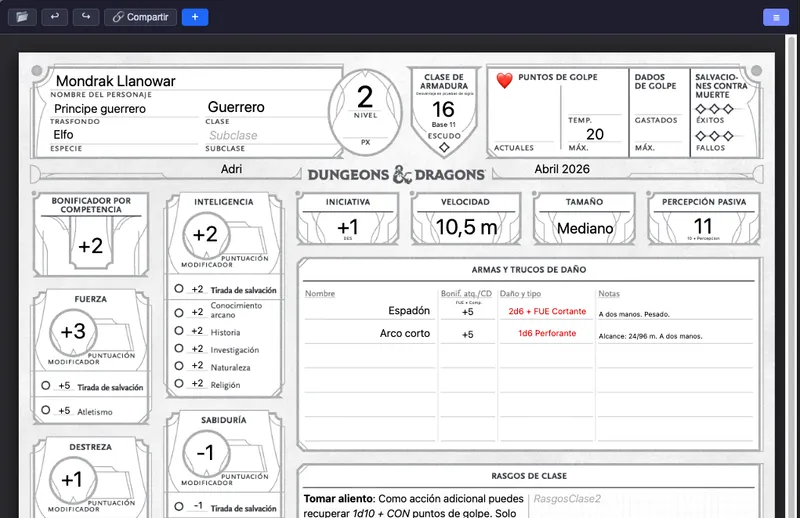Click the Sabiduría modifier -1
800x518 pixels.
(x=206, y=453)
